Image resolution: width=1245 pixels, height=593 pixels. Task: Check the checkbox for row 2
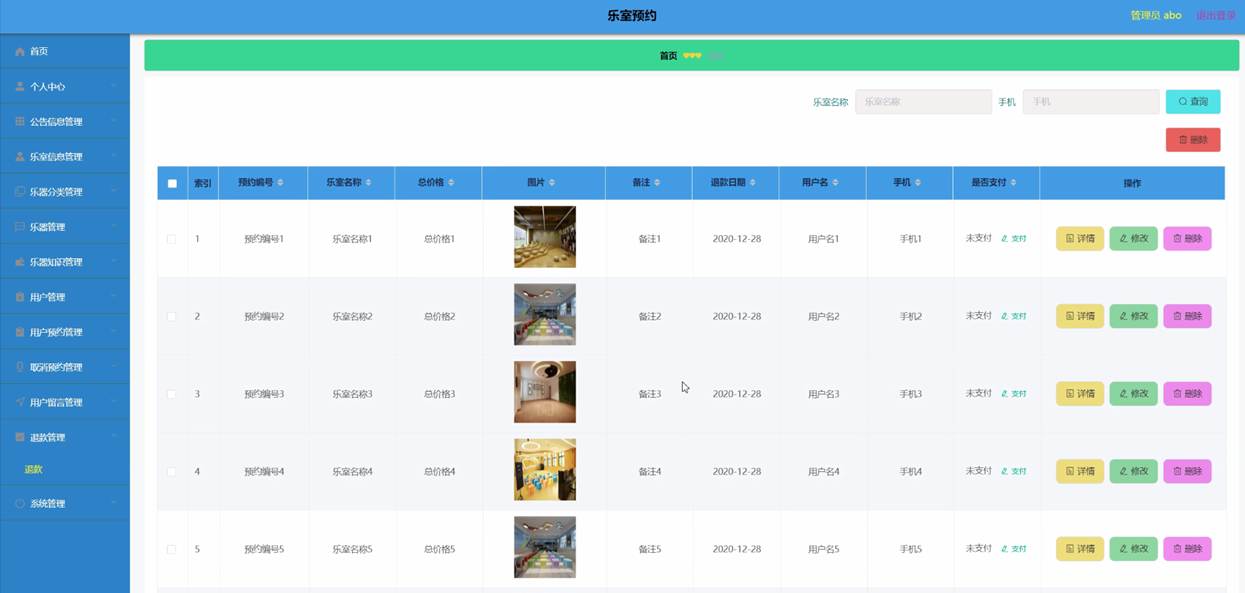click(171, 316)
